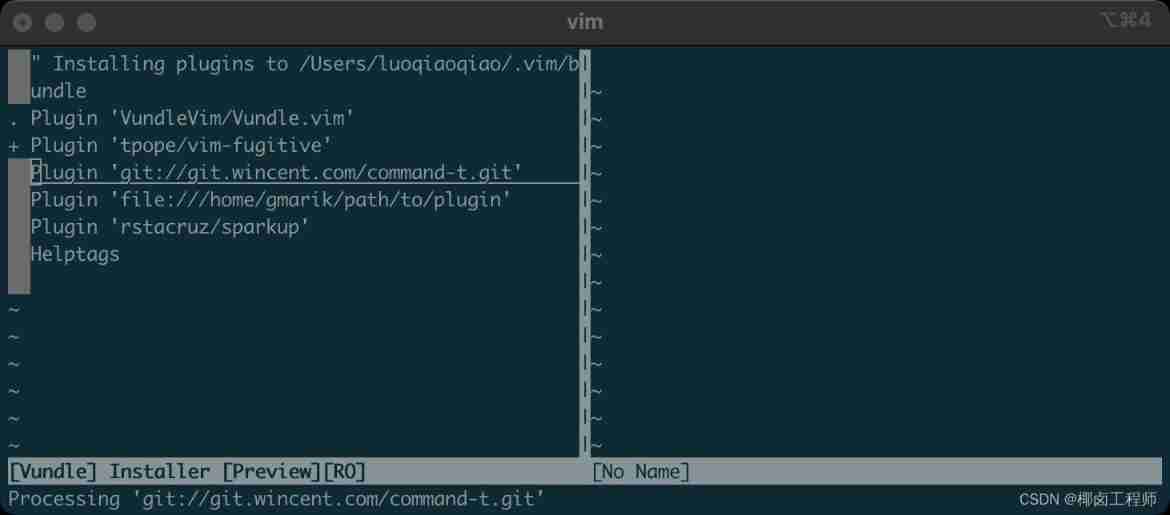This screenshot has height=515, width=1170.
Task: Select the Plugin 'file:///home/gmarik/path/to/plugin' line
Action: (x=270, y=200)
